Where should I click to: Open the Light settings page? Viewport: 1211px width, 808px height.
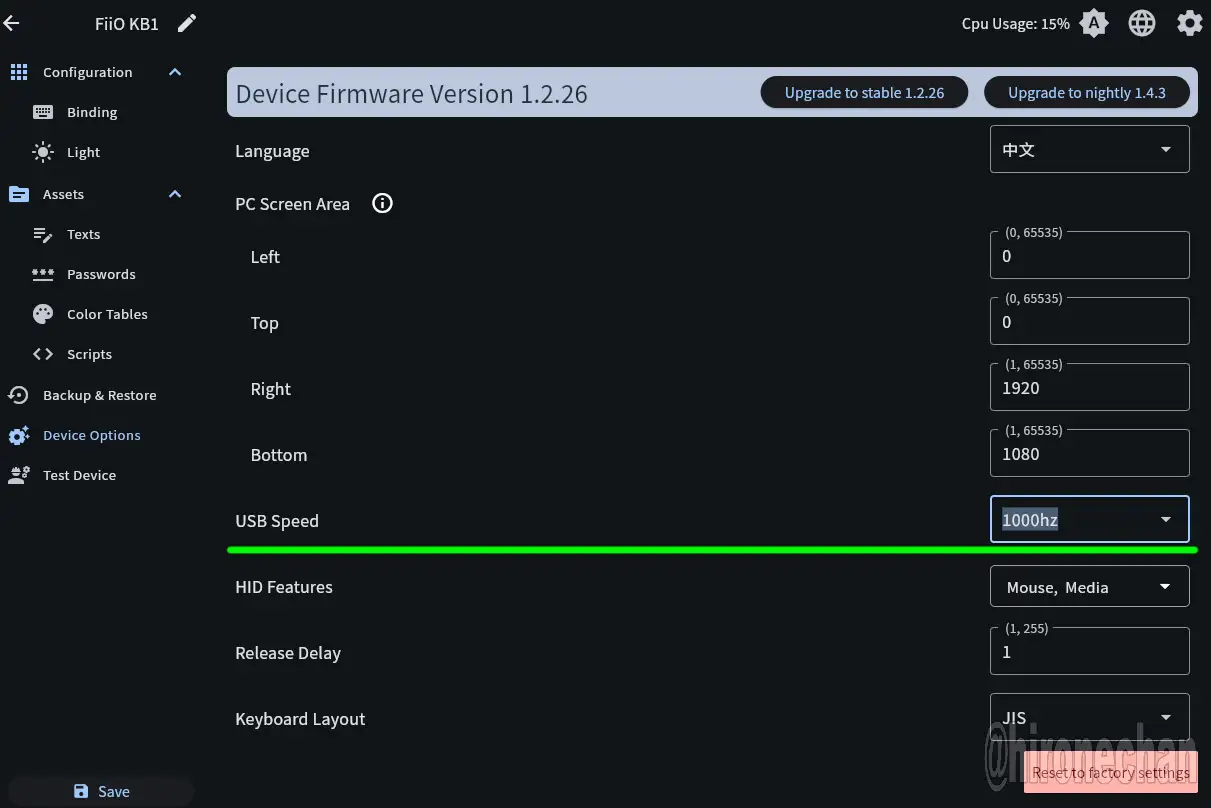[83, 153]
